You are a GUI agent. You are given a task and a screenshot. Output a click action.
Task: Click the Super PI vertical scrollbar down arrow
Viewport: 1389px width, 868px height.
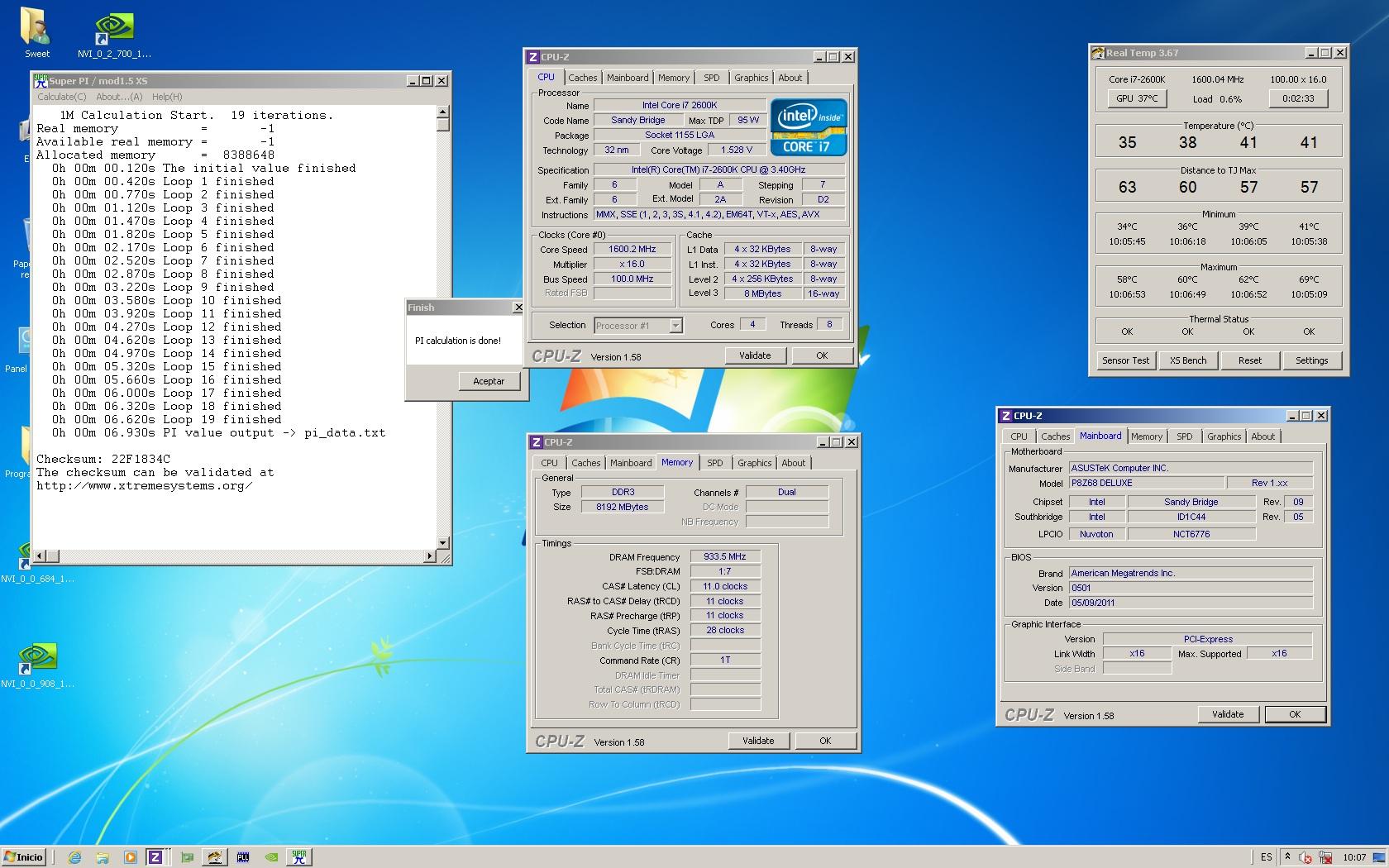click(443, 542)
